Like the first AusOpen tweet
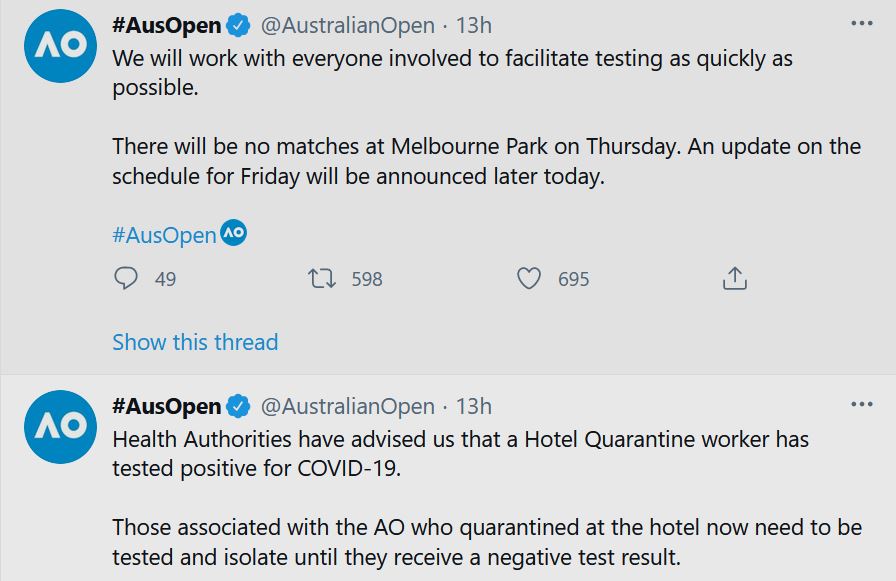 529,278
